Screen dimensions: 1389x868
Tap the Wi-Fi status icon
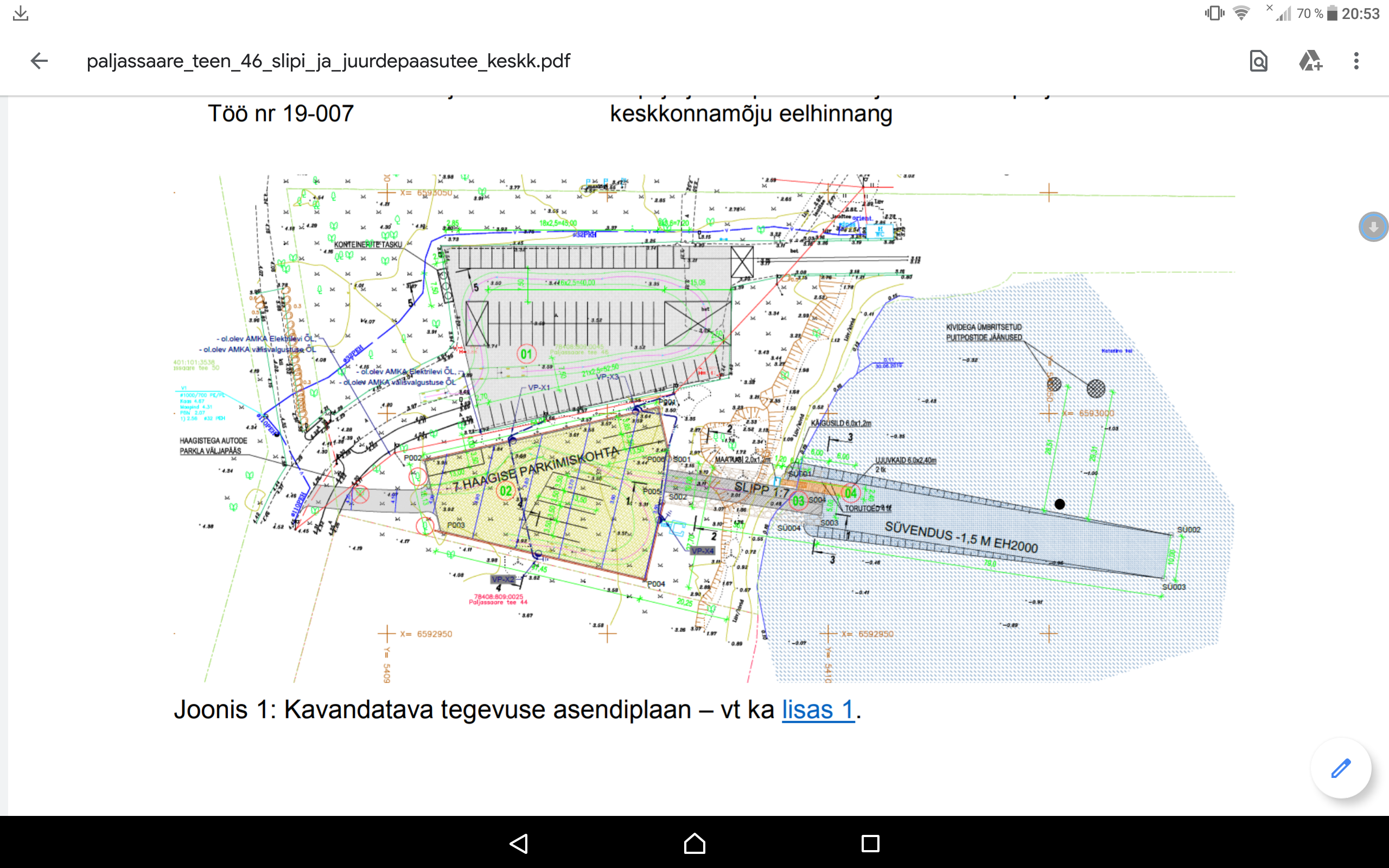point(1241,13)
